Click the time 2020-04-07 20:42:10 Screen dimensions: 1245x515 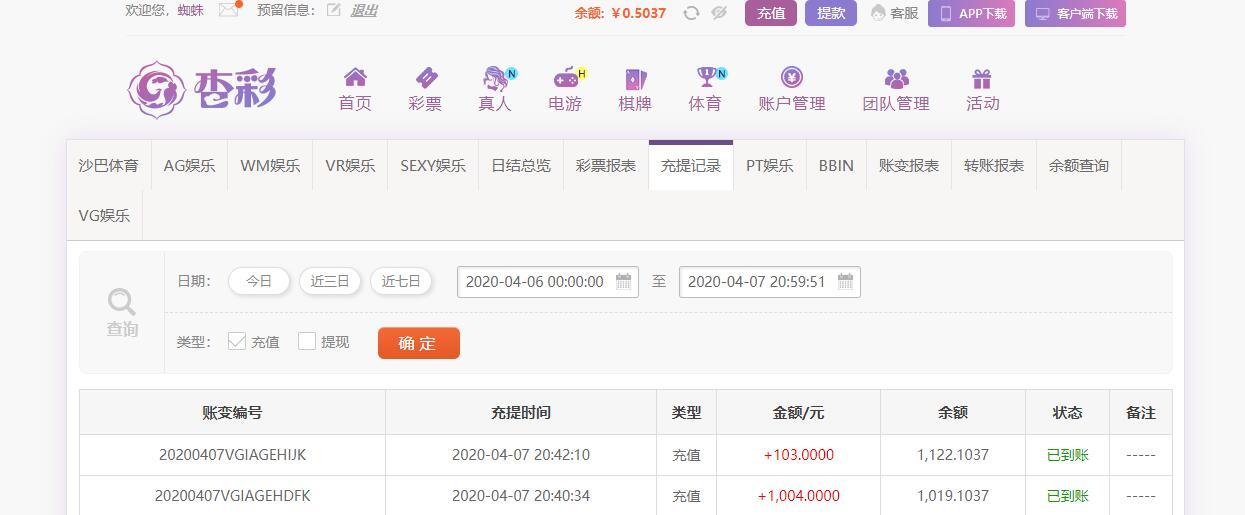521,454
